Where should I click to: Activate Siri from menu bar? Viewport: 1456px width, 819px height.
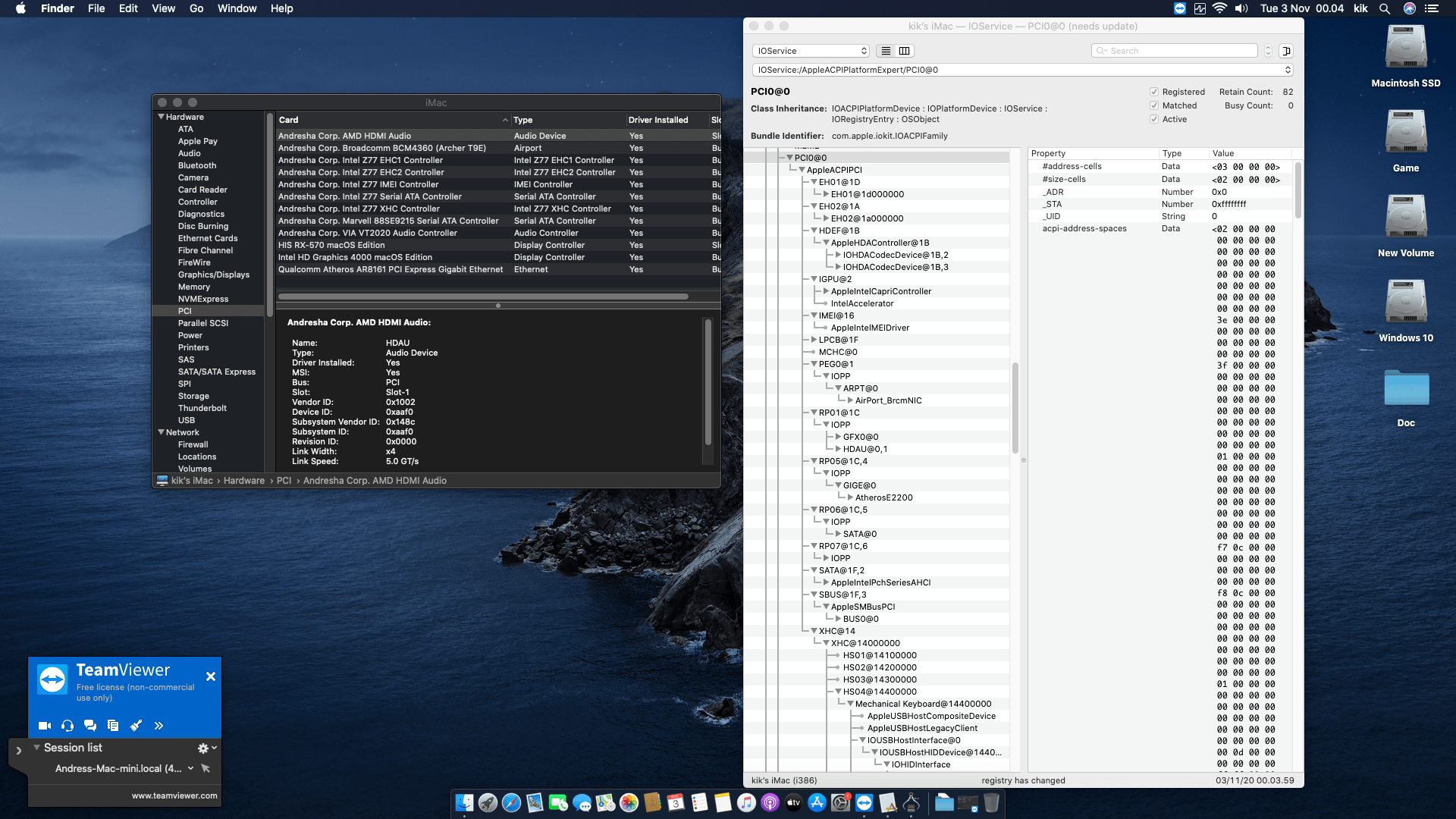1409,8
